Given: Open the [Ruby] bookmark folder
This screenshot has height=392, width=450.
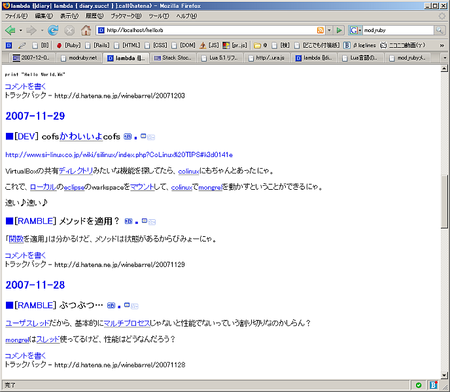Looking at the screenshot, I should point(69,45).
